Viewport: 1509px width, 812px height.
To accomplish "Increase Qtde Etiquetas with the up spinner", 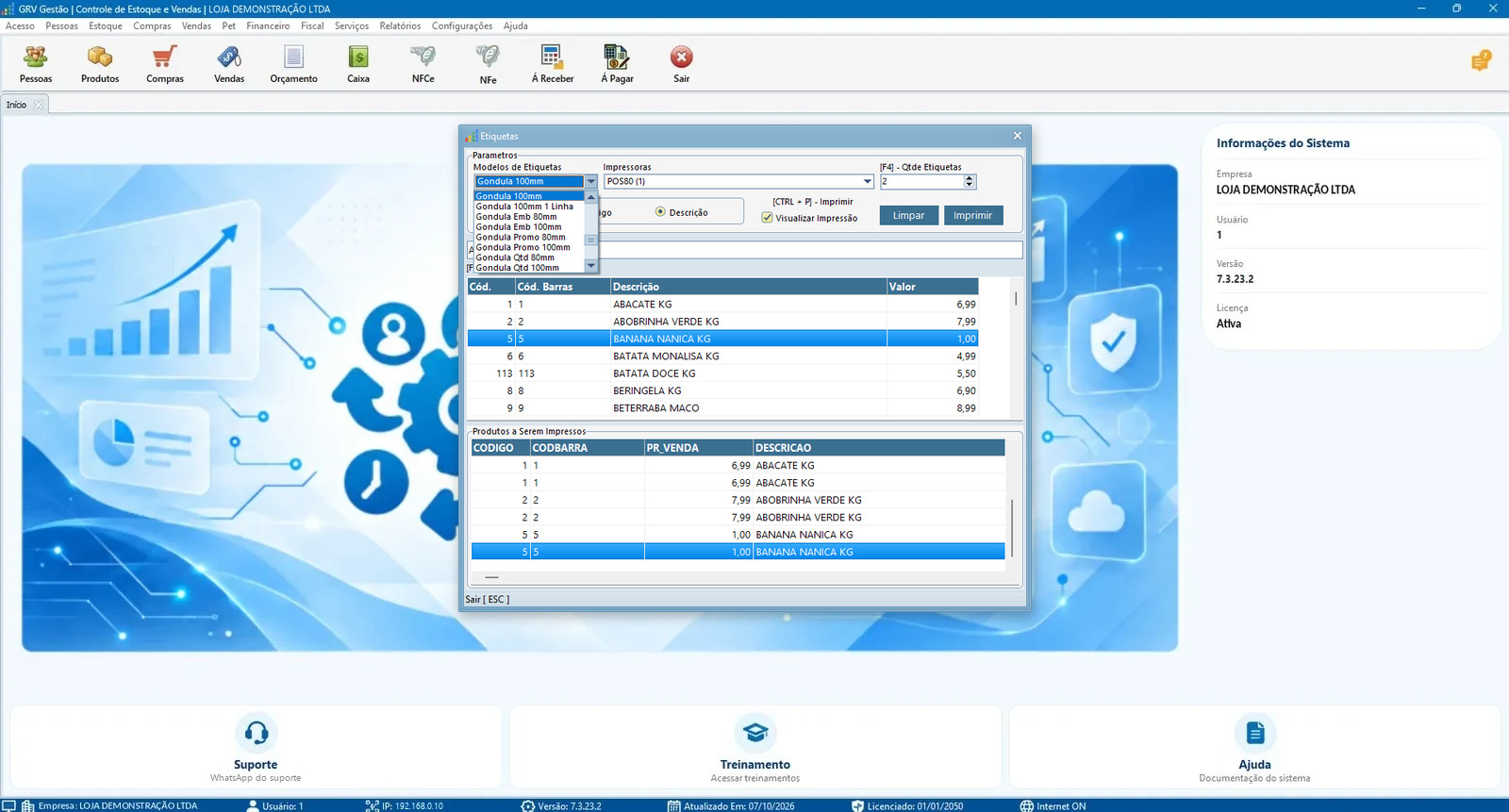I will (970, 178).
